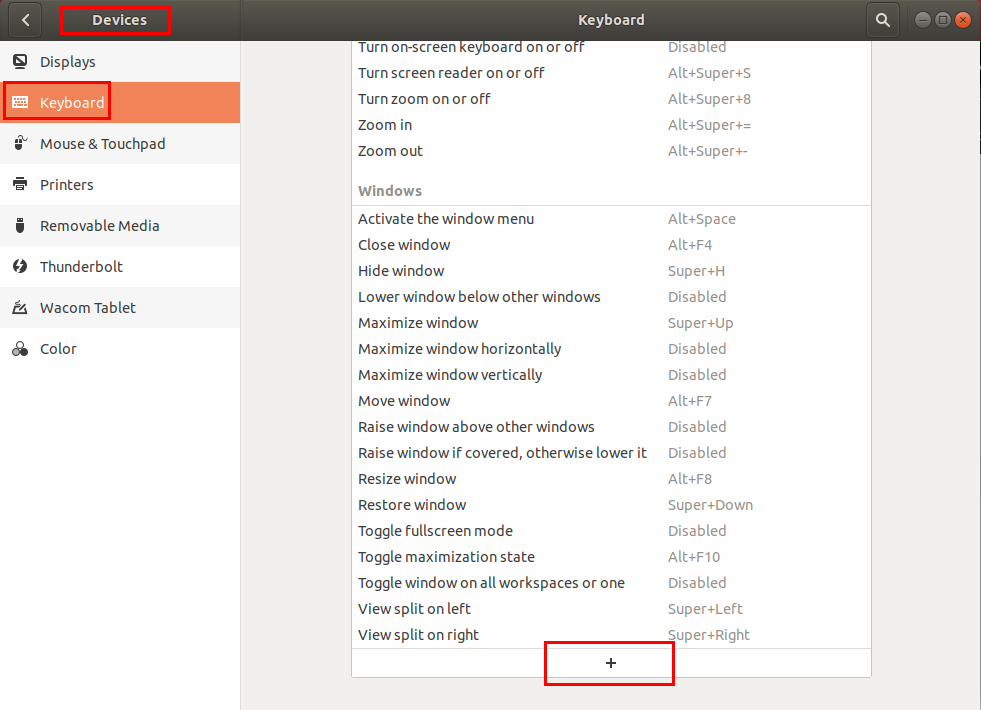This screenshot has width=981, height=710.
Task: Select 'Activate the window menu' row
Action: [x=611, y=219]
